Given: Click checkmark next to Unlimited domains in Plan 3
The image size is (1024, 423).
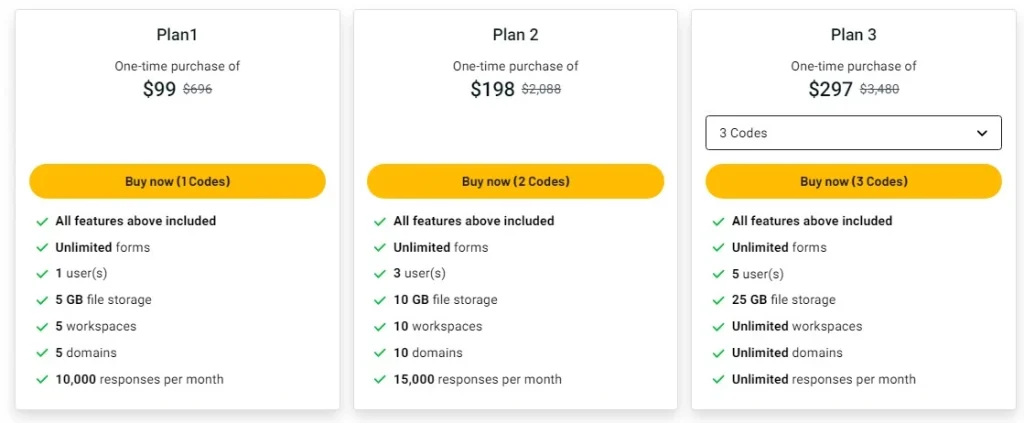Looking at the screenshot, I should pos(718,353).
